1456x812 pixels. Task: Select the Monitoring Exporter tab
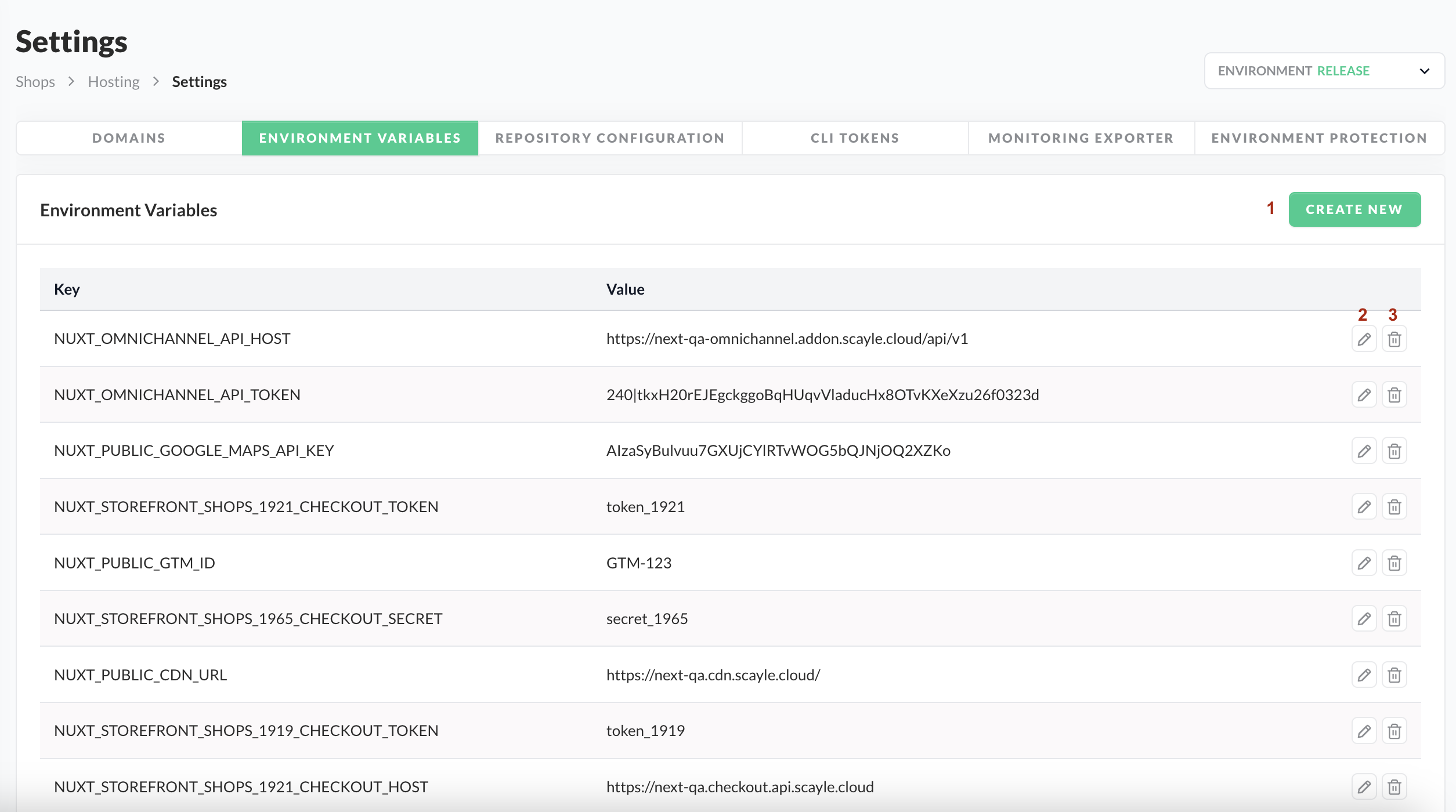click(x=1081, y=138)
